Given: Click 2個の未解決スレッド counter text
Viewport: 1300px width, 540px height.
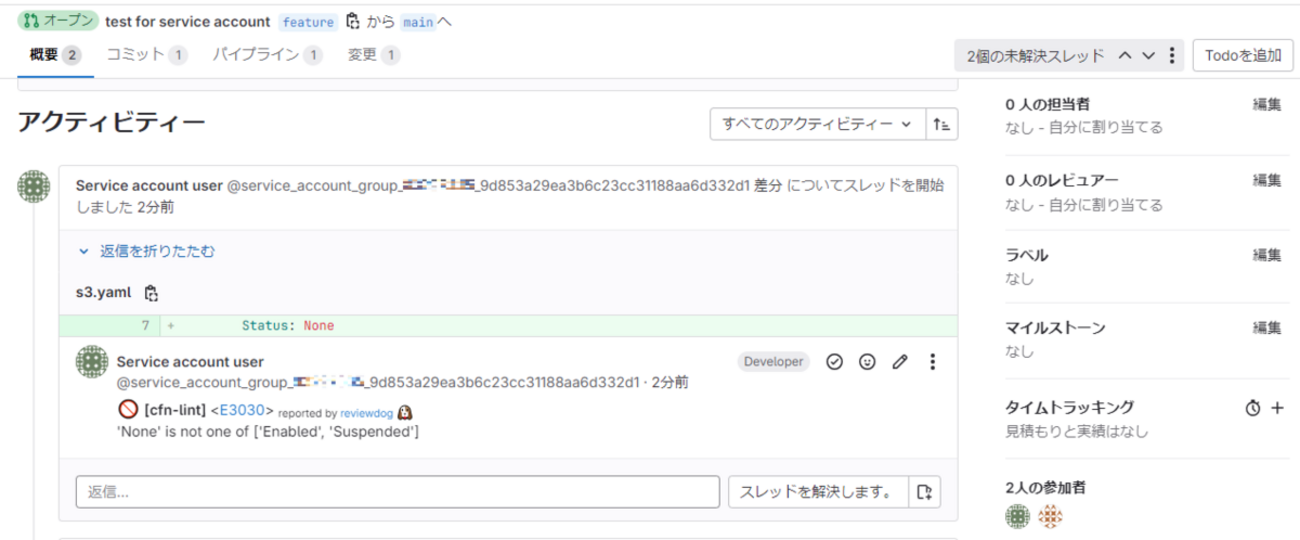Looking at the screenshot, I should pos(1035,56).
